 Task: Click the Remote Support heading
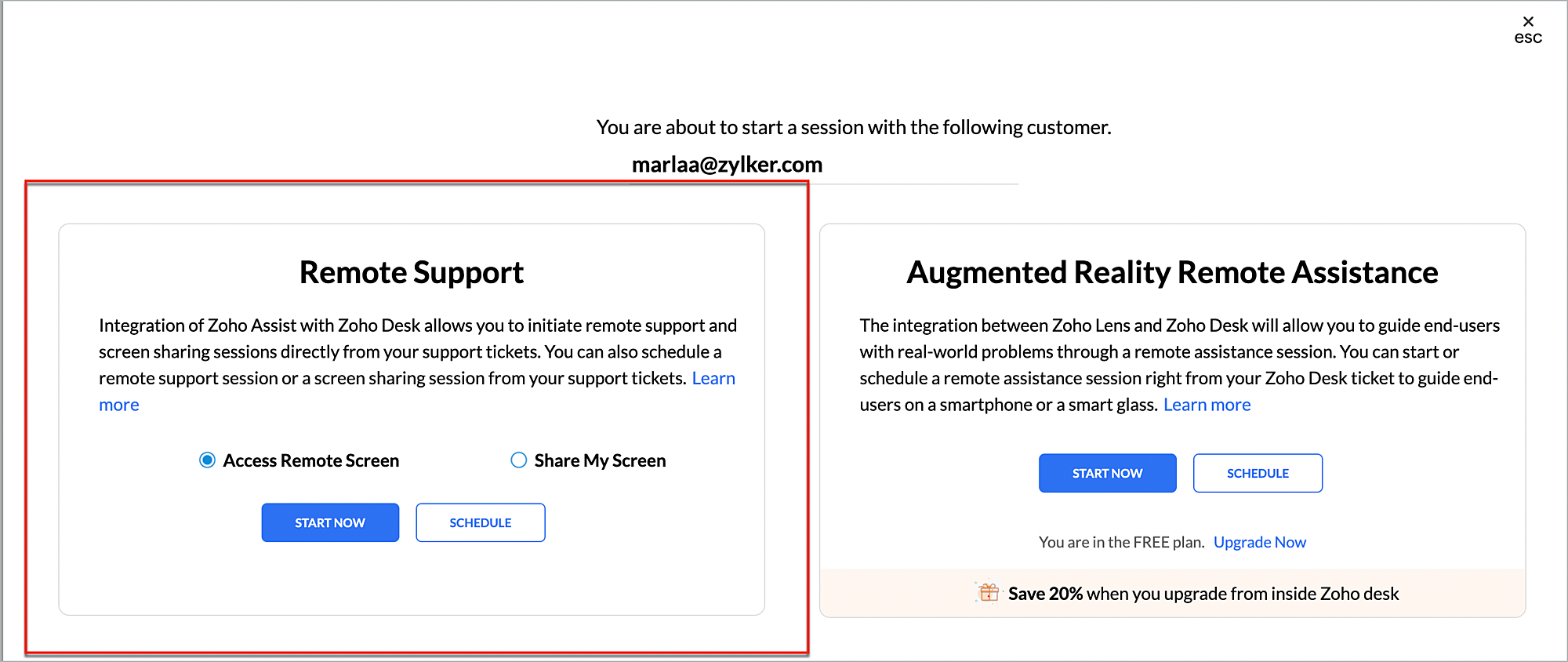click(412, 272)
